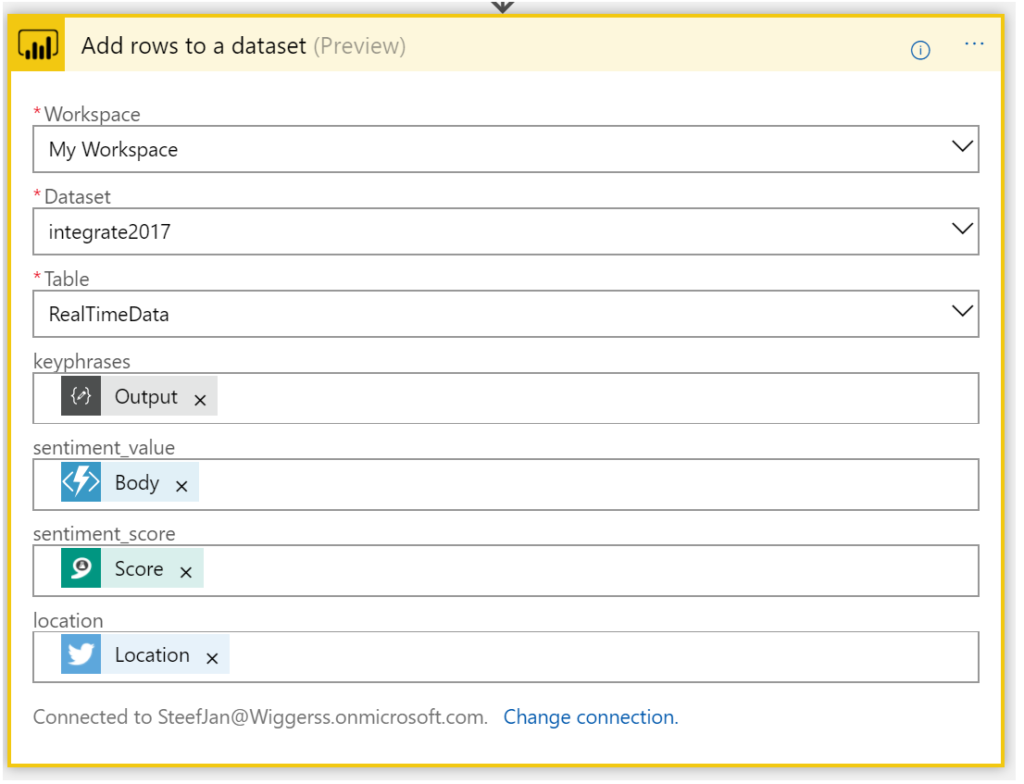This screenshot has height=784, width=1024.
Task: Click the sentiment_value field label
Action: [104, 448]
